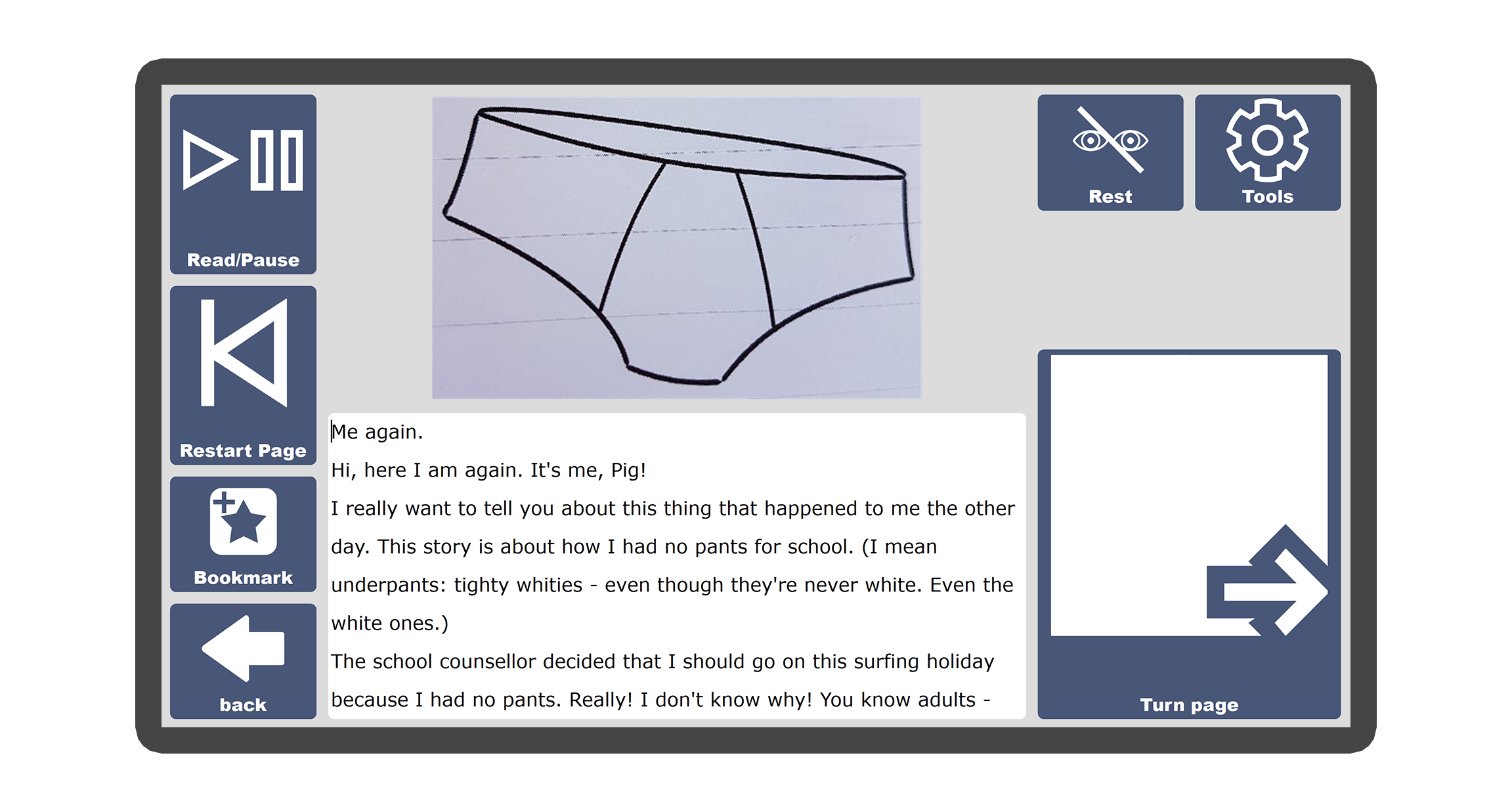Screen dimensions: 1512x812
Task: Click the line "Hi, here I am again. It's me, Pig!"
Action: pos(488,470)
